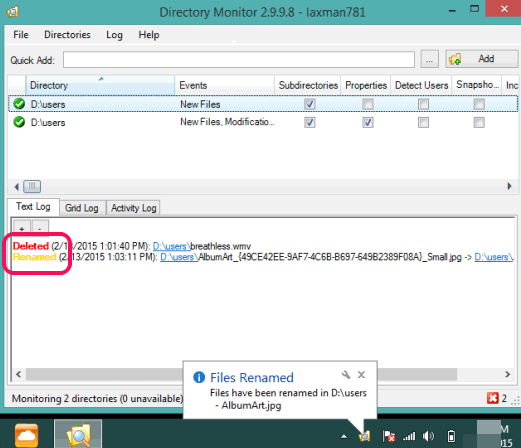Click Directory Monitor taskbar button
This screenshot has width=521, height=448.
78,434
